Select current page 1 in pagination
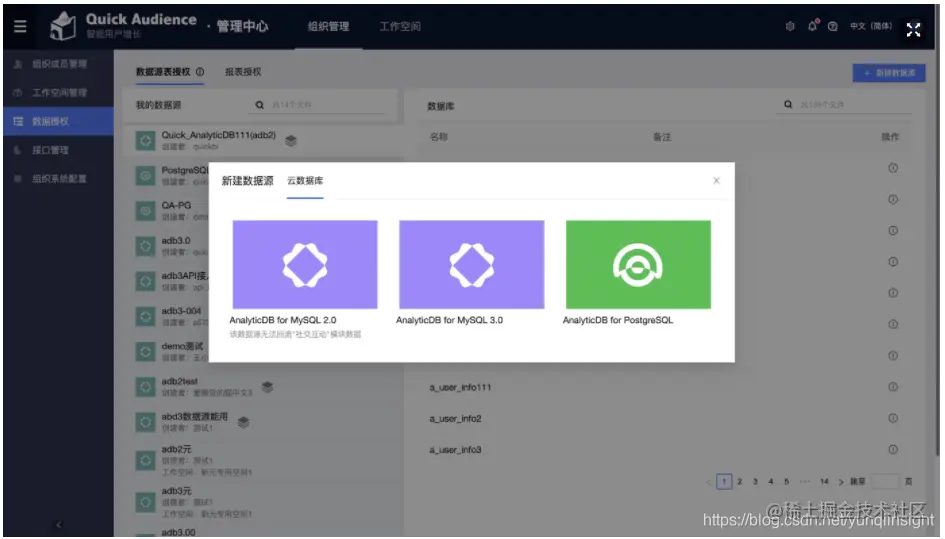Screen dimensions: 945x539 [x=724, y=482]
